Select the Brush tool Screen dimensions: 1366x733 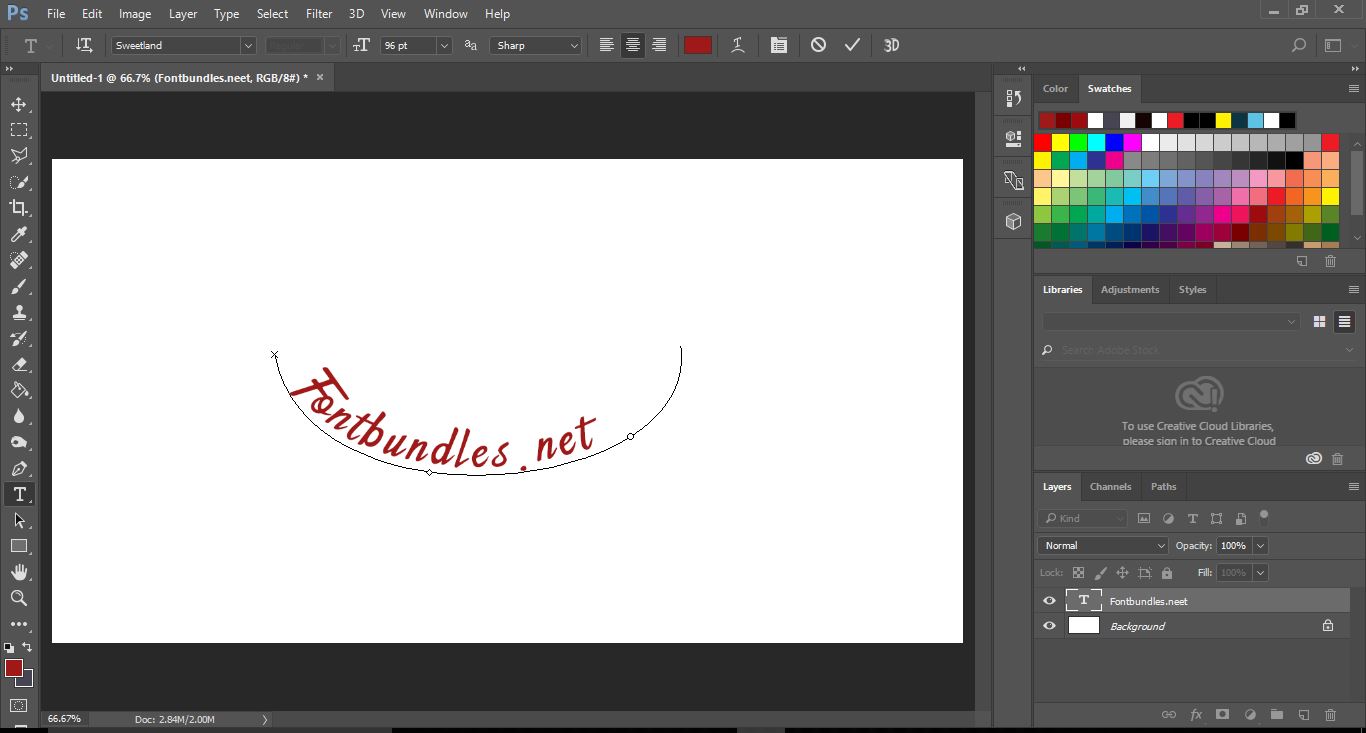pos(19,286)
